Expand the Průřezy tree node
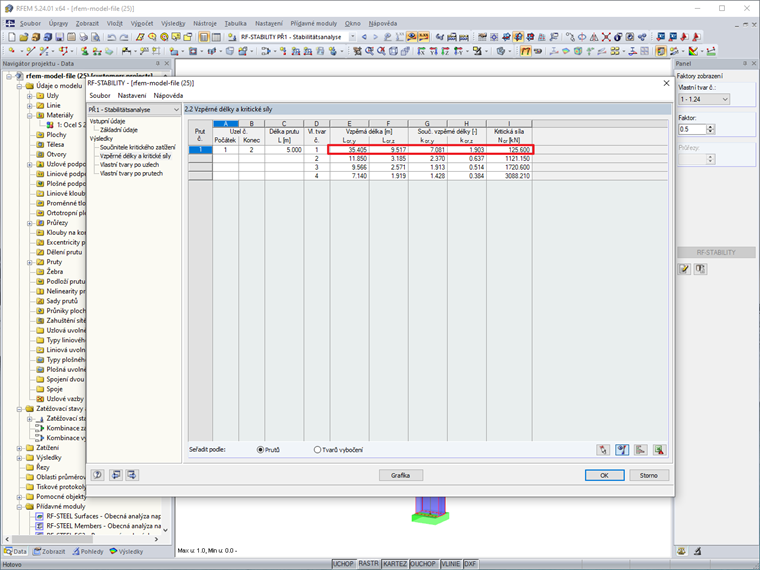The width and height of the screenshot is (760, 570). [30, 223]
